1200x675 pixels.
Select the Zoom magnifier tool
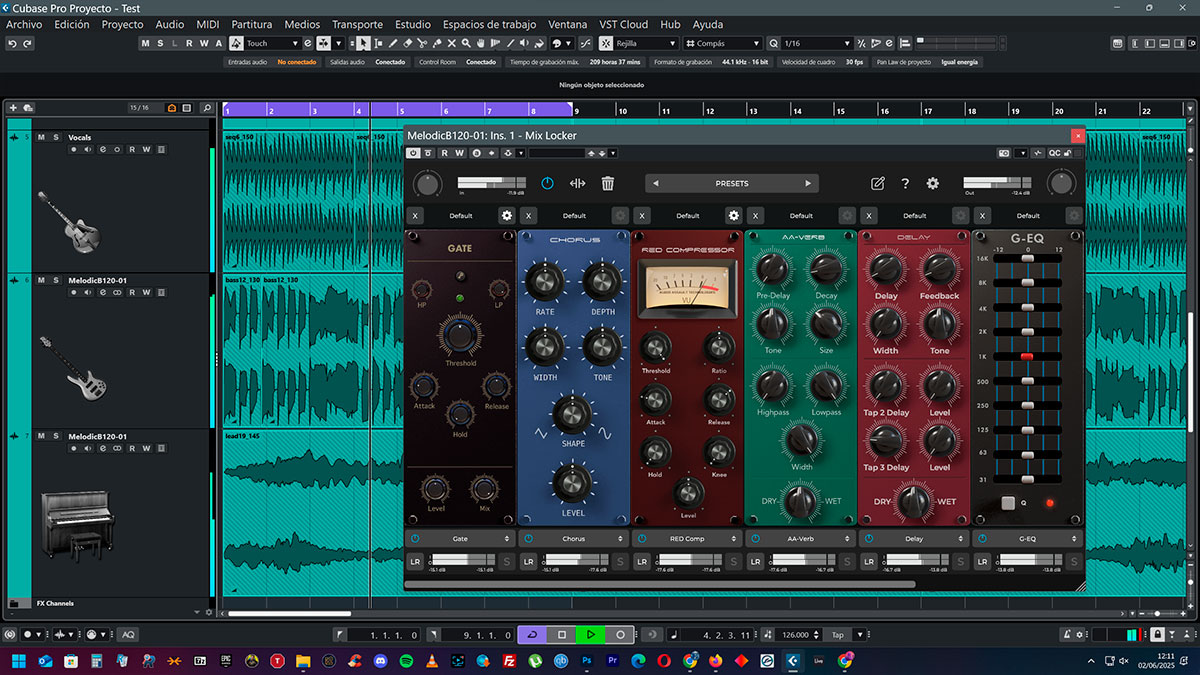click(467, 43)
